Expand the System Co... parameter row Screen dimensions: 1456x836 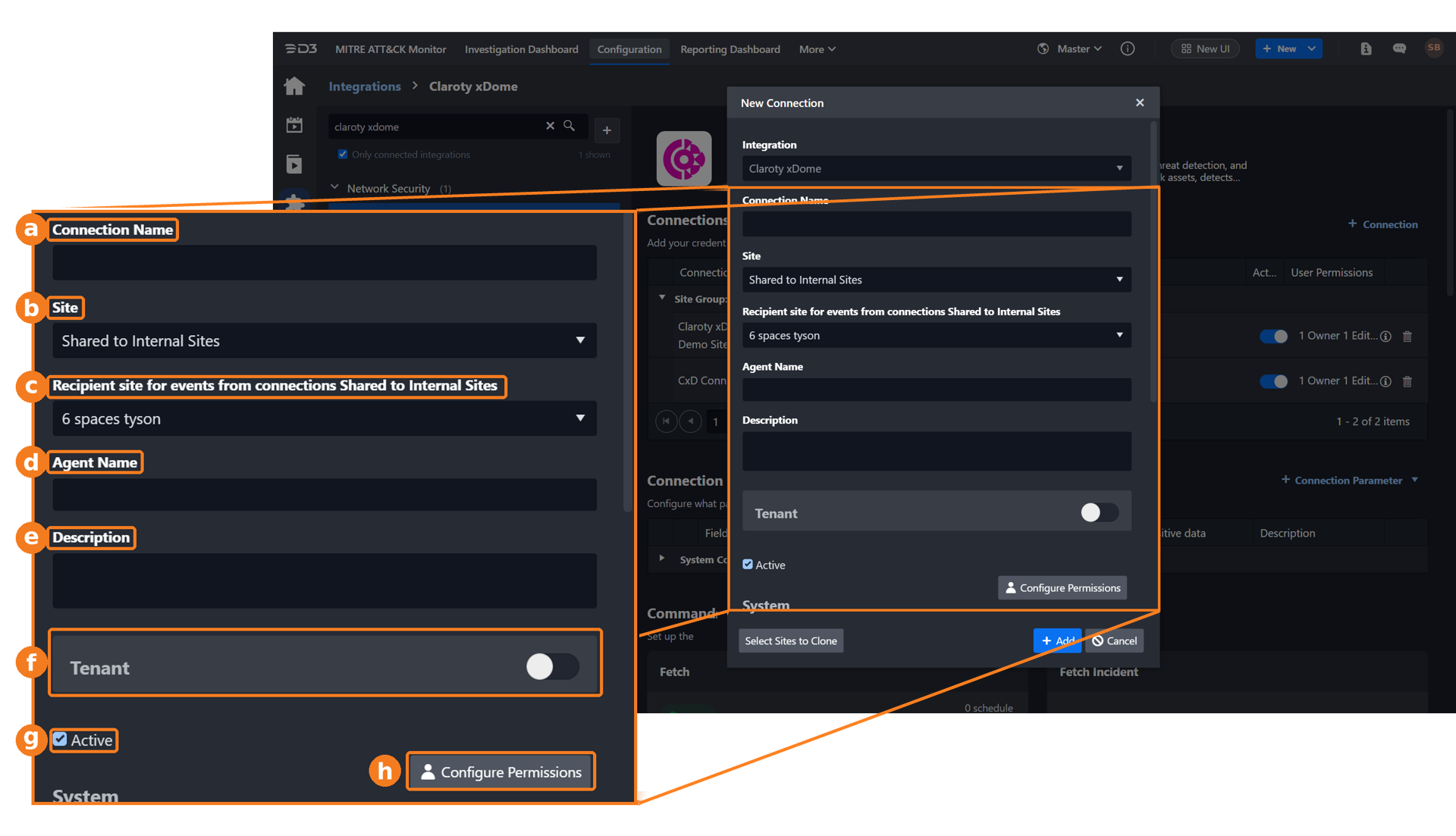(662, 559)
